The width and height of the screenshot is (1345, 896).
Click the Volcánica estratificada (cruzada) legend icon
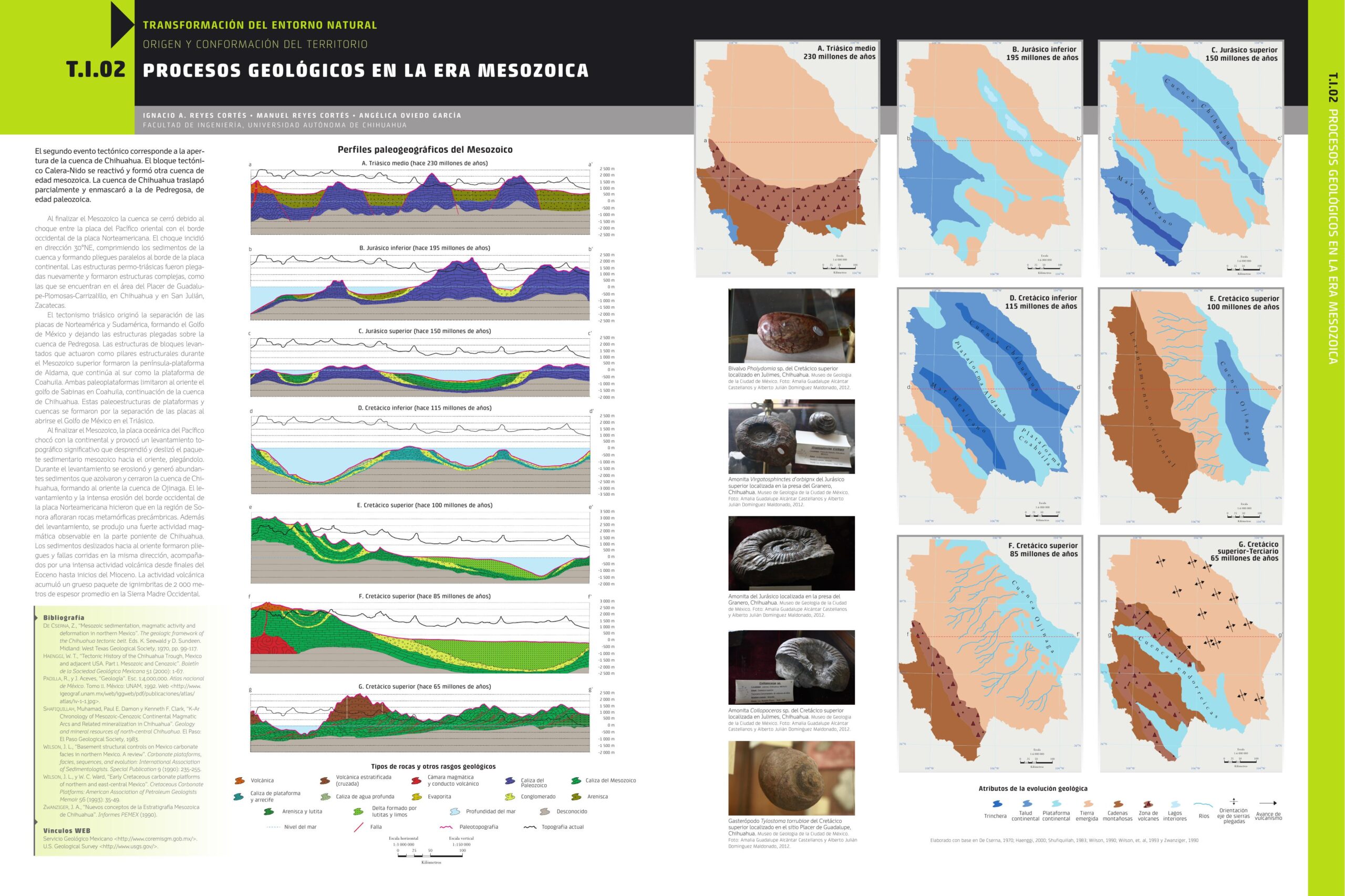click(x=325, y=780)
